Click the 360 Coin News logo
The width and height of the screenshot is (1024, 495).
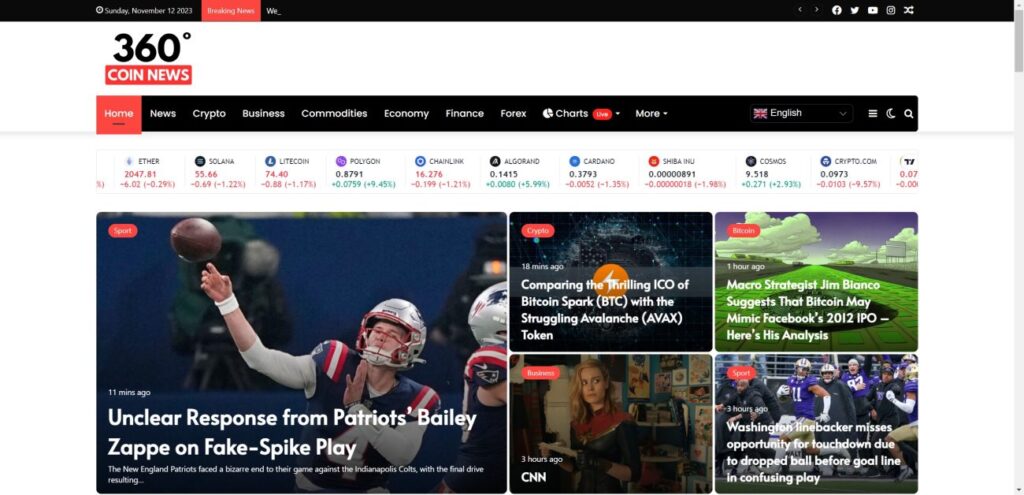click(148, 59)
